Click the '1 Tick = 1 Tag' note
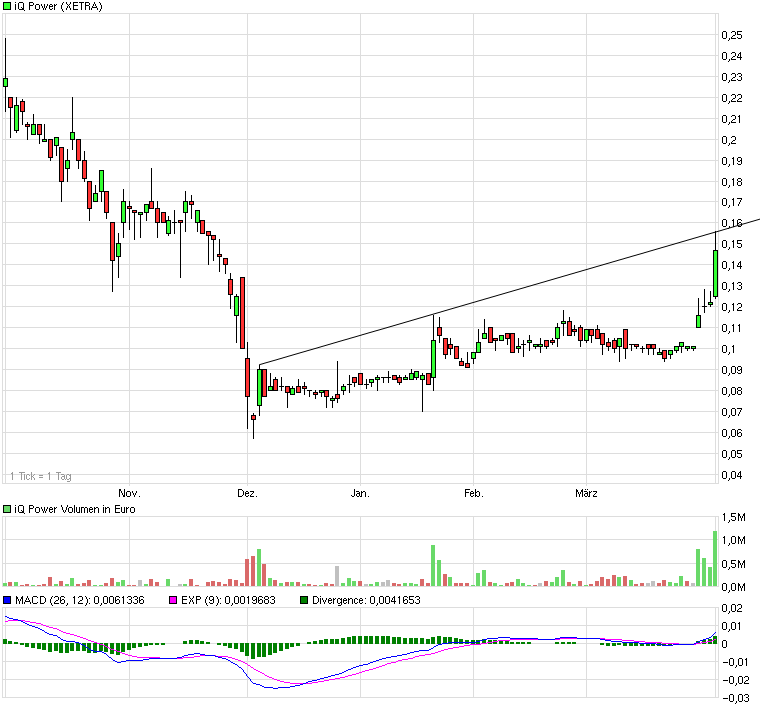The image size is (760, 706). point(40,476)
